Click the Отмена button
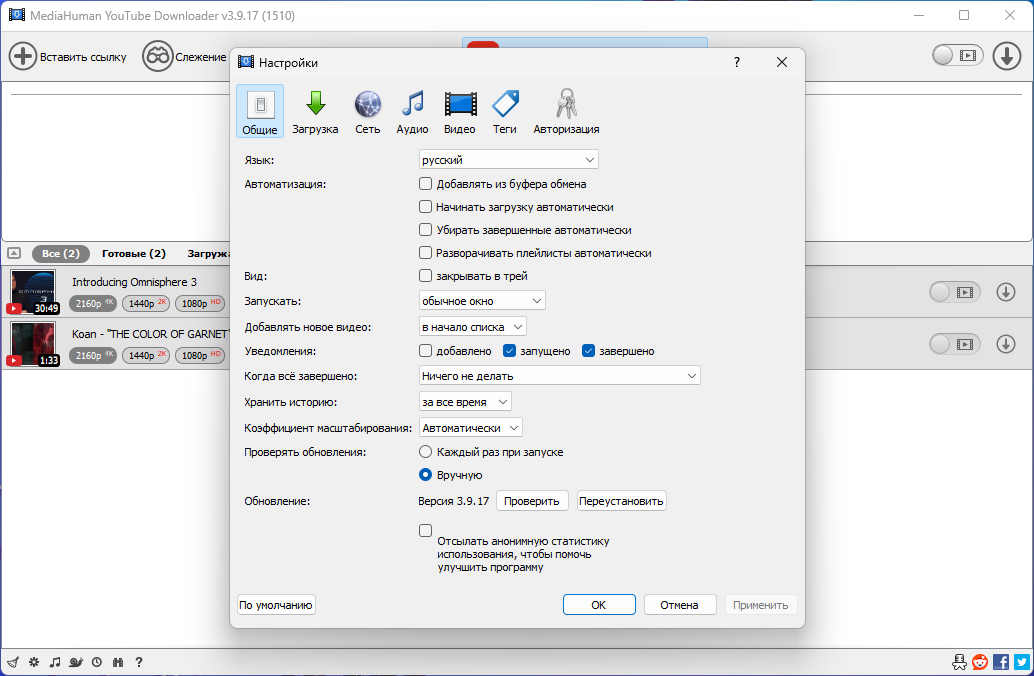 coord(679,605)
